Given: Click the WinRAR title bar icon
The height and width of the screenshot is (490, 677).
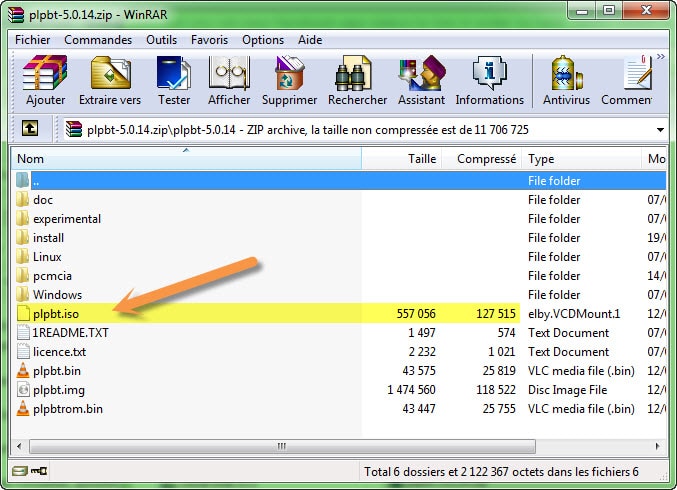Looking at the screenshot, I should click(x=16, y=14).
